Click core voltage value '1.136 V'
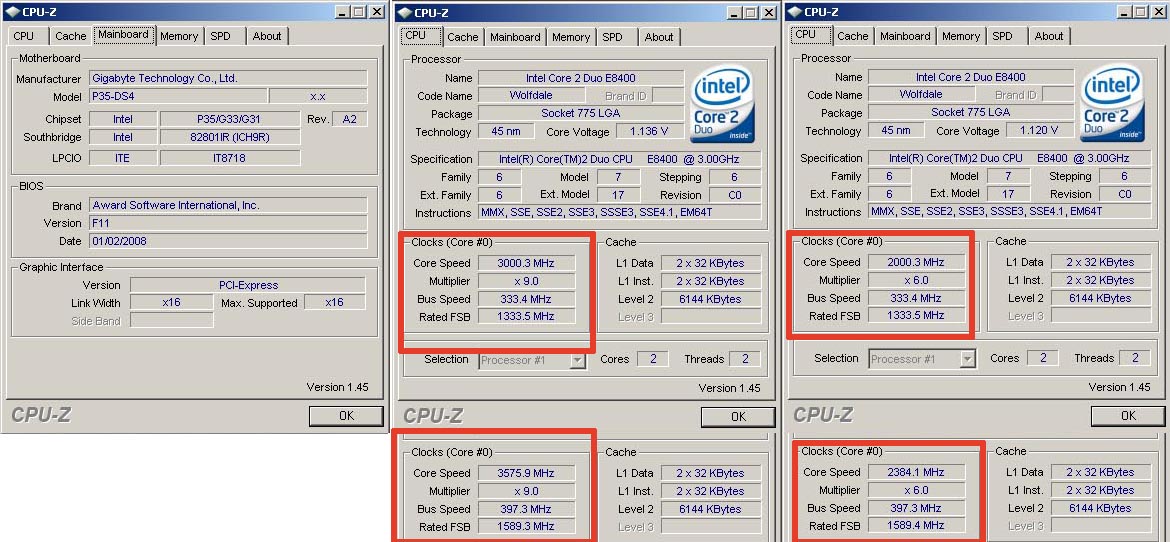 tap(648, 132)
